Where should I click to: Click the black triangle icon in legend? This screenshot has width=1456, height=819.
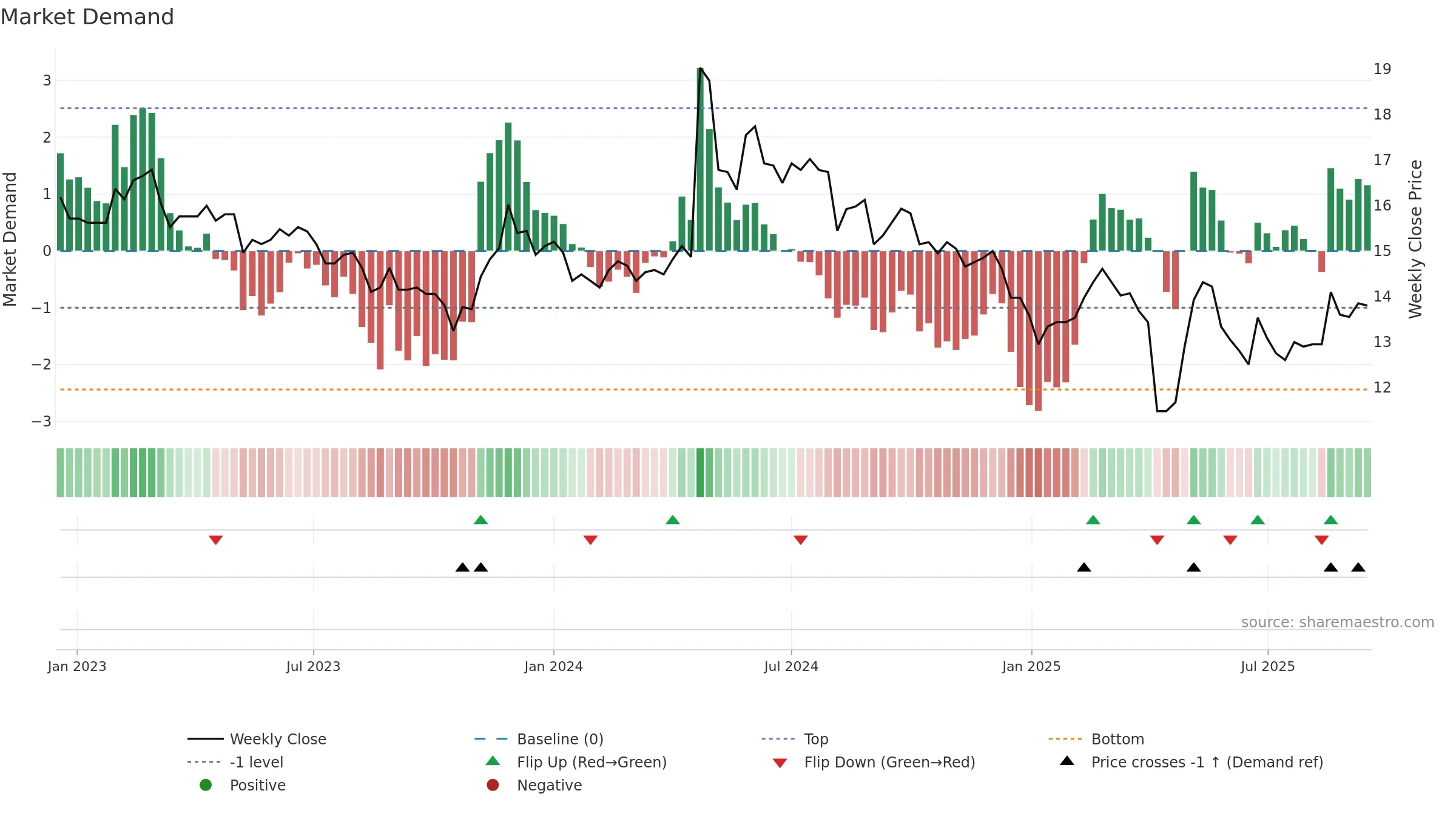(x=1067, y=761)
